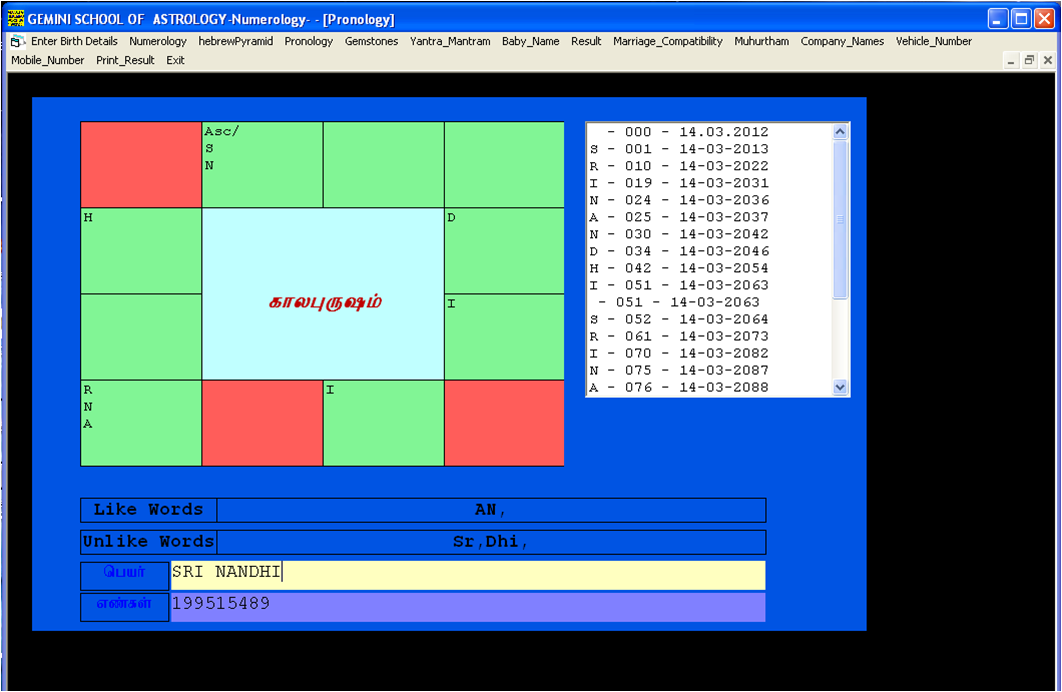The height and width of the screenshot is (692, 1062).
Task: Click the name input field SRI NANDHI
Action: (x=468, y=575)
